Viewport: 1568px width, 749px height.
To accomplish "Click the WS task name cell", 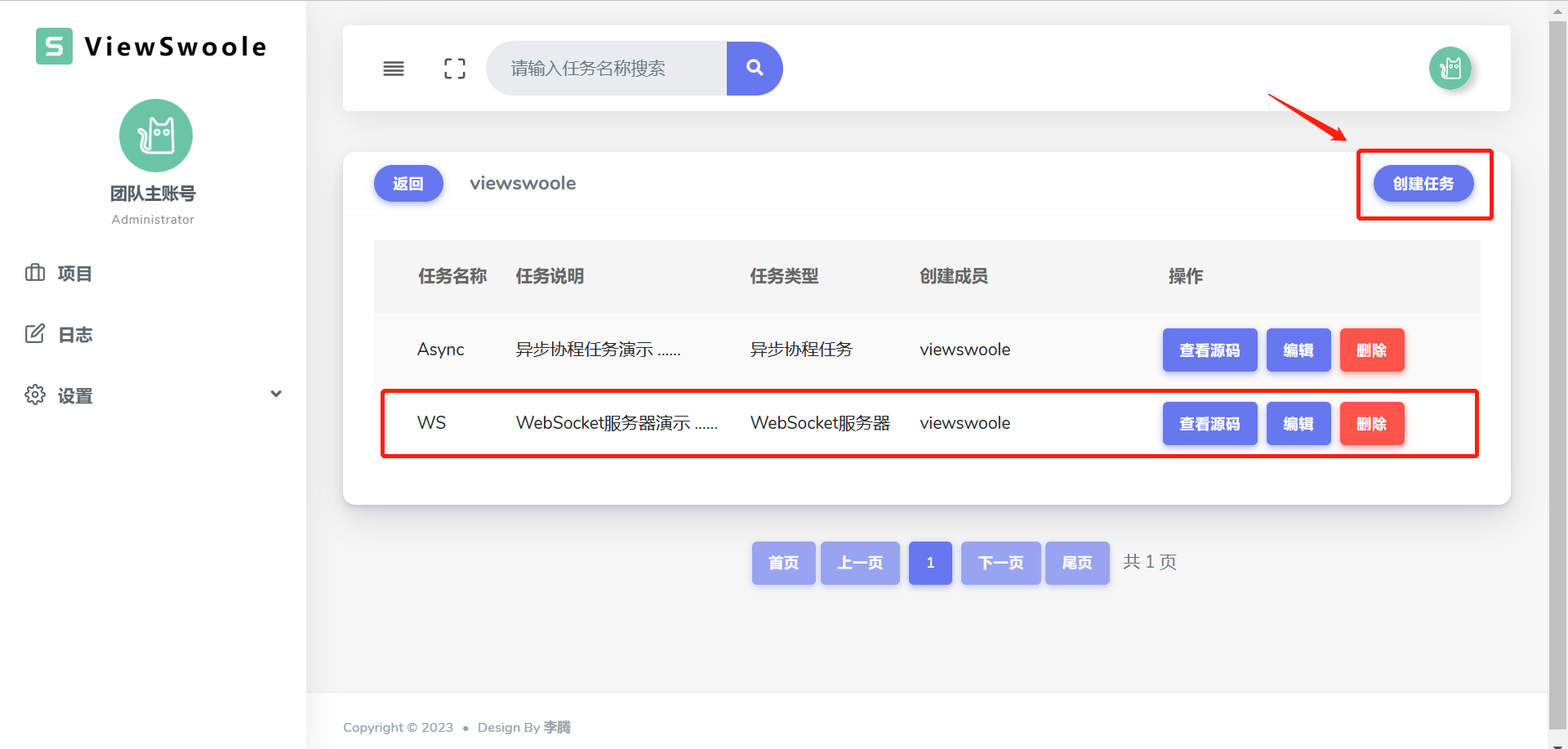I will pos(431,423).
